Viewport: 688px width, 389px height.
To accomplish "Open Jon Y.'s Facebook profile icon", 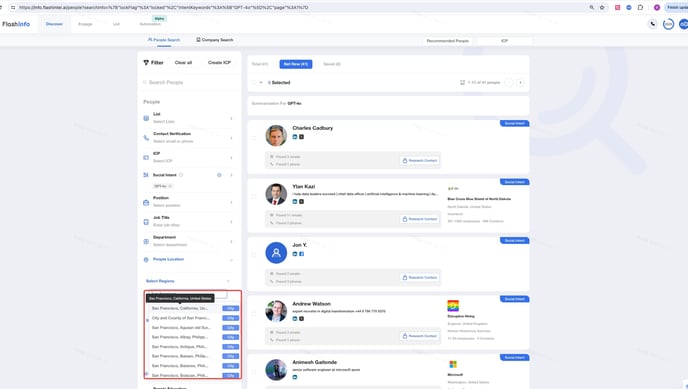I will click(x=301, y=254).
